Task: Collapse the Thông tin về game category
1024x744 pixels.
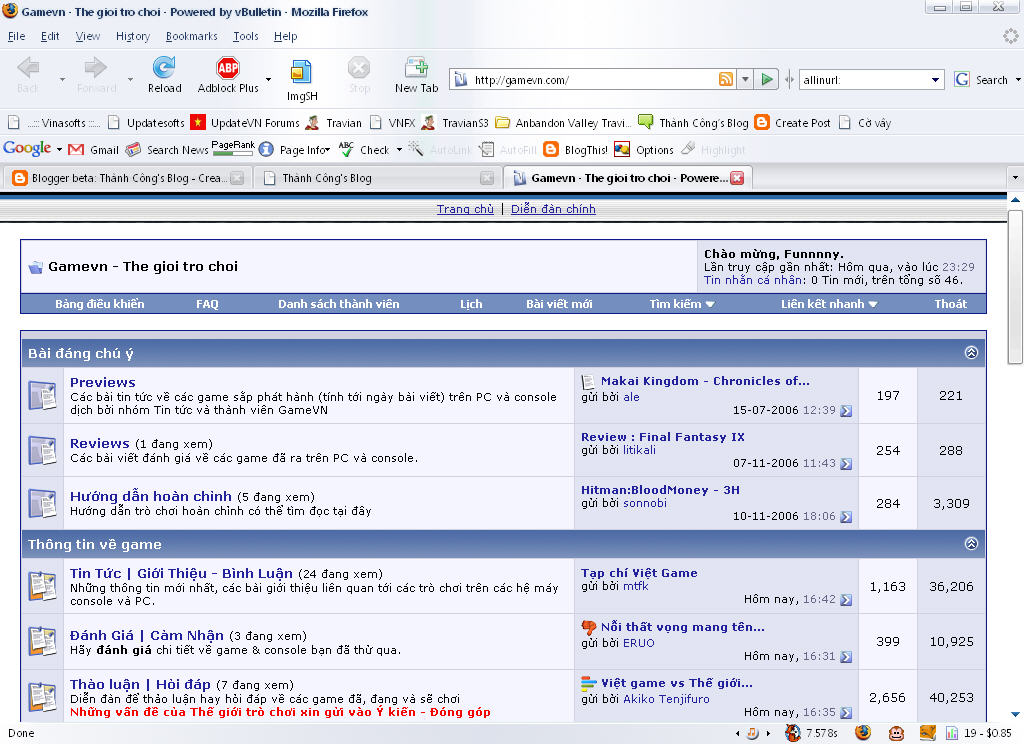Action: pos(970,544)
